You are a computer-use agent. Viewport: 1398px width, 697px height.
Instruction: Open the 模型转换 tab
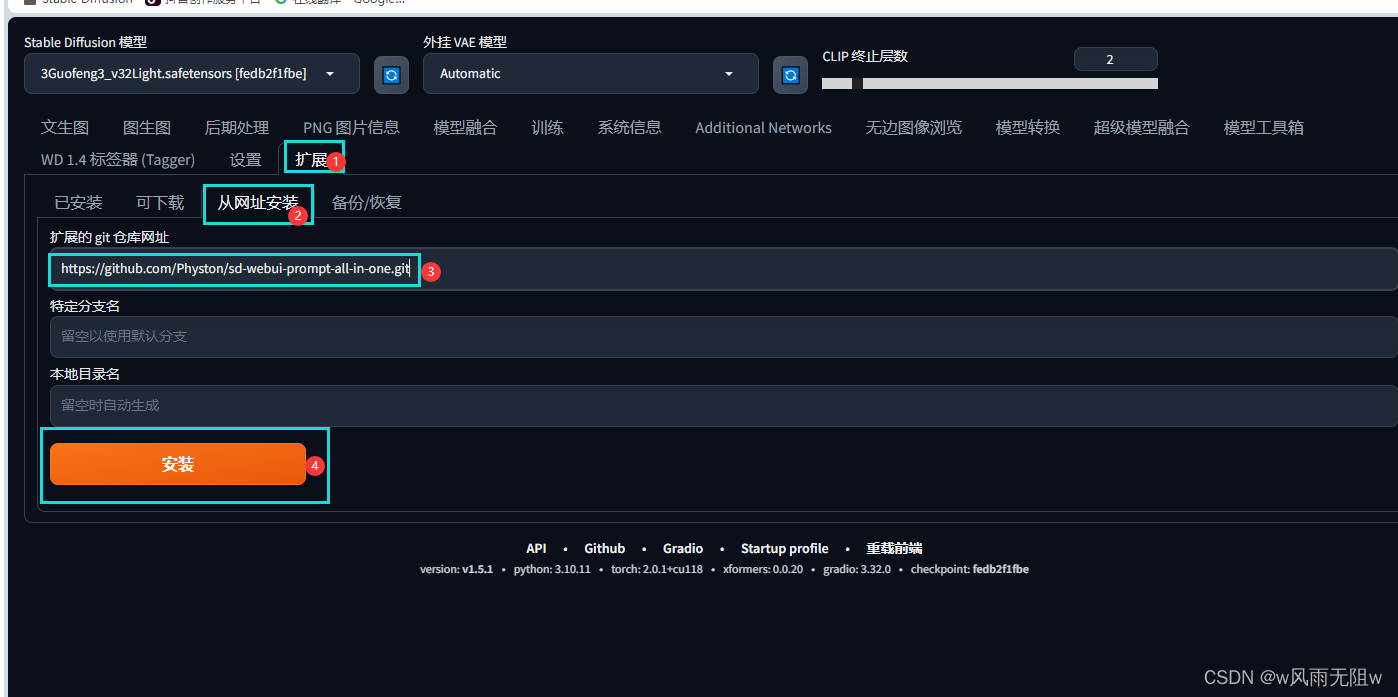click(1027, 127)
